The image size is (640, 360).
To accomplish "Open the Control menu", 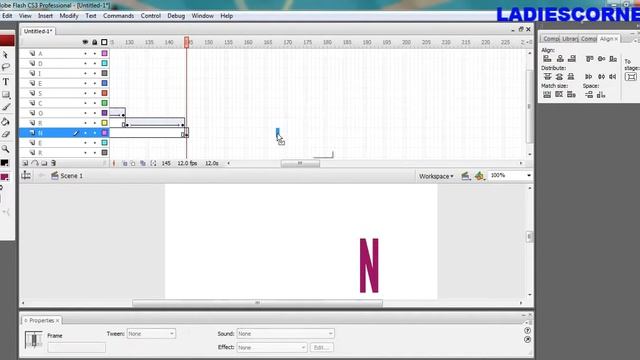I will tap(151, 16).
